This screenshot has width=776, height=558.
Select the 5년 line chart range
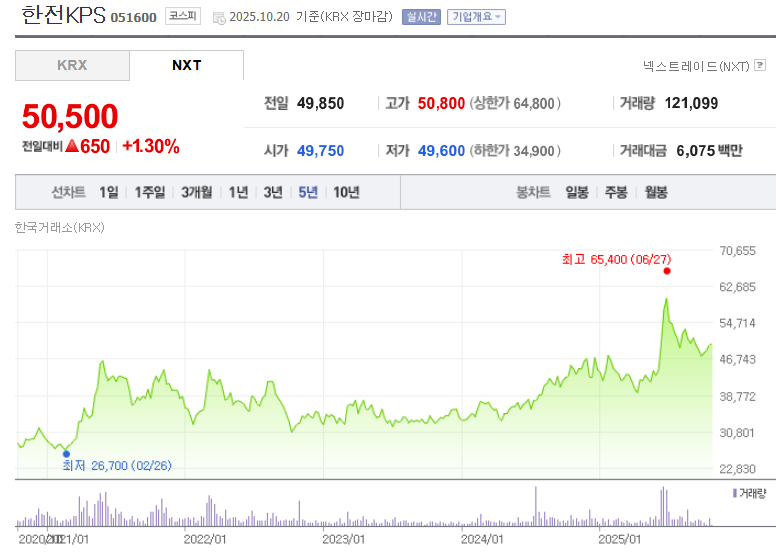click(308, 192)
